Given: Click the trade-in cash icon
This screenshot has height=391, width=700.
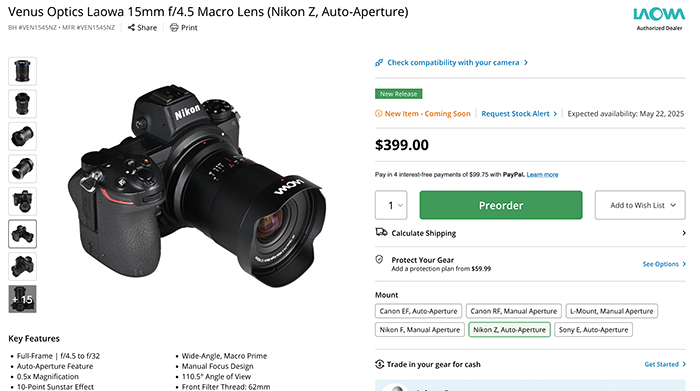Looking at the screenshot, I should [x=379, y=364].
